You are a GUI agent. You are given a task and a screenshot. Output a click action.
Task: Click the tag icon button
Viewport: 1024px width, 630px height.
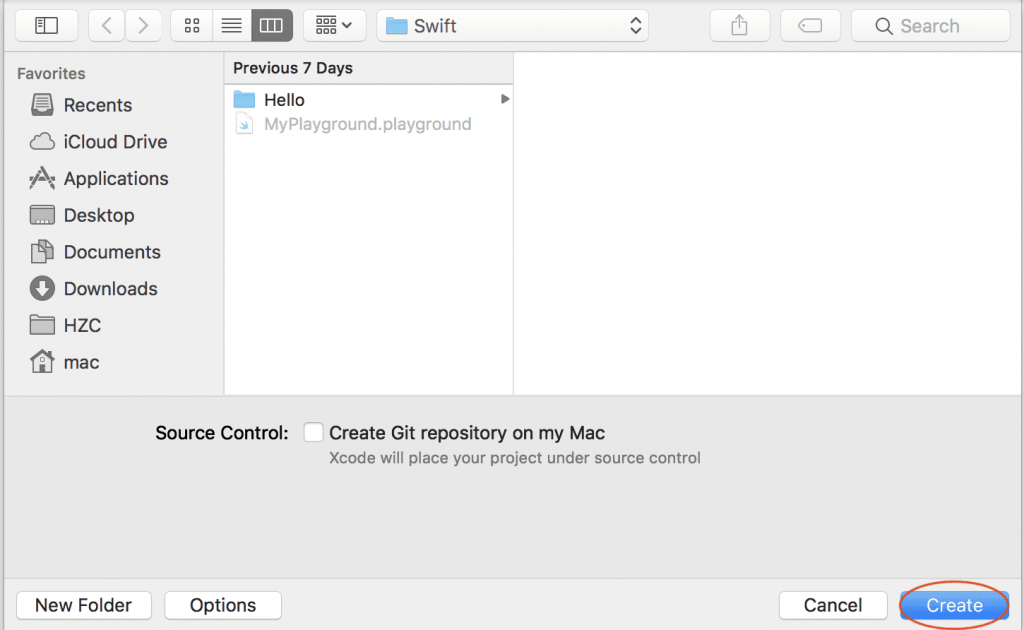(x=810, y=26)
